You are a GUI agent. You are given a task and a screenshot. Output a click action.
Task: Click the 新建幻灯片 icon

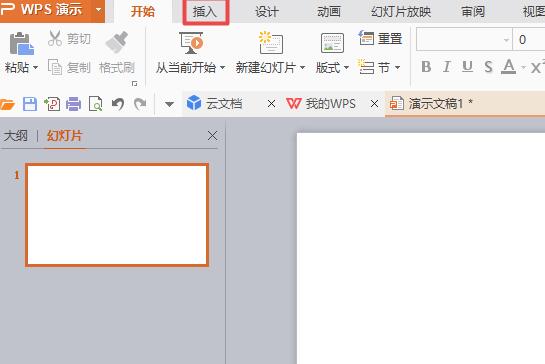[x=270, y=42]
